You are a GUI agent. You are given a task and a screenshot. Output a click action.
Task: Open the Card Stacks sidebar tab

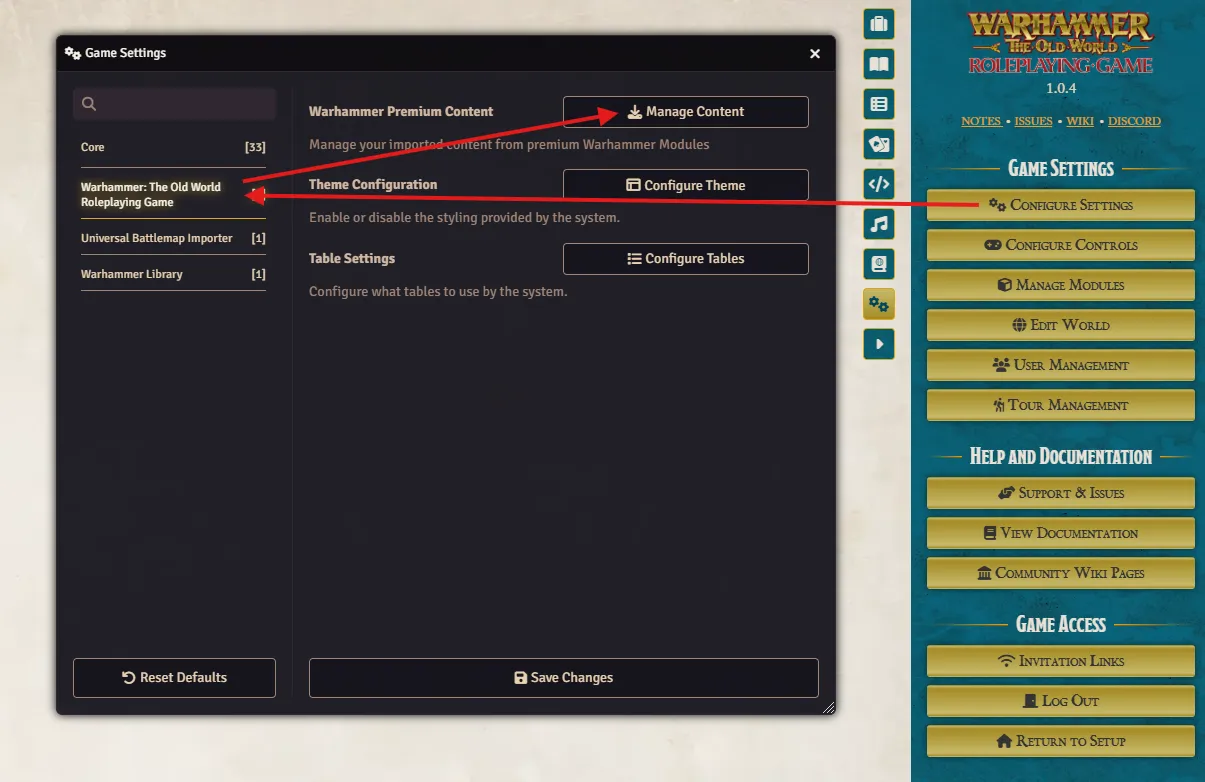pos(878,144)
